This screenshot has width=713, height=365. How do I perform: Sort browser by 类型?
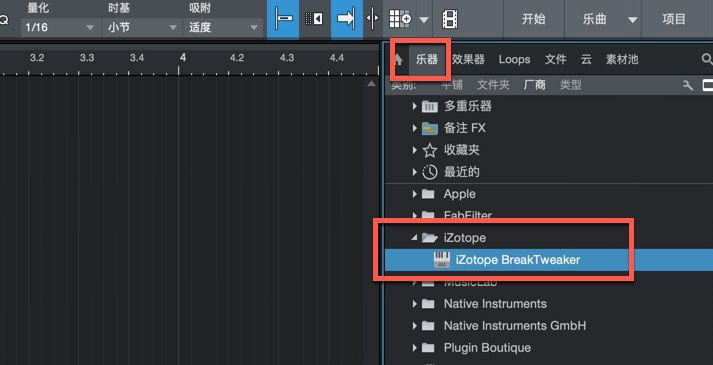click(x=571, y=85)
